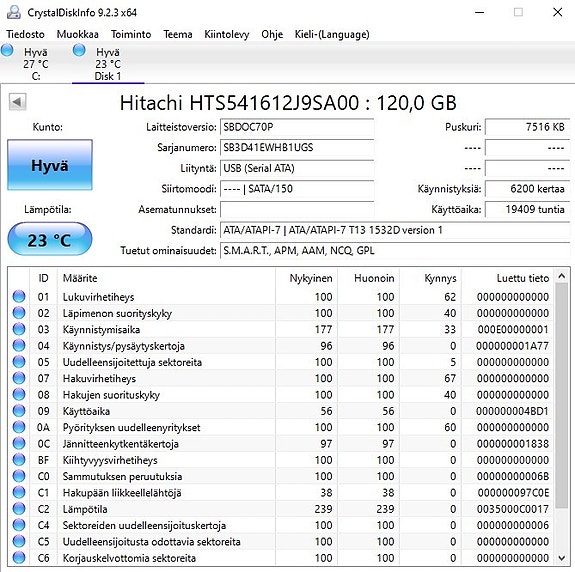
Task: Click the 23 °C temperature button
Action: tap(50, 239)
